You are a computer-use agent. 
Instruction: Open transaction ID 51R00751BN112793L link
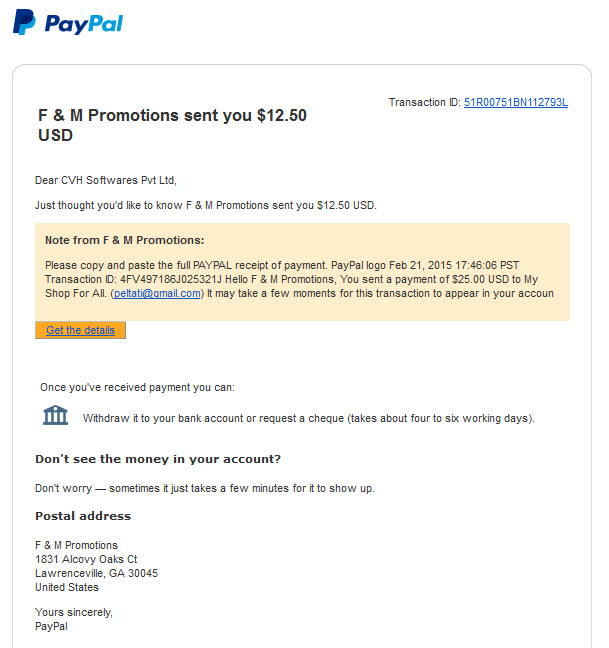pos(516,102)
